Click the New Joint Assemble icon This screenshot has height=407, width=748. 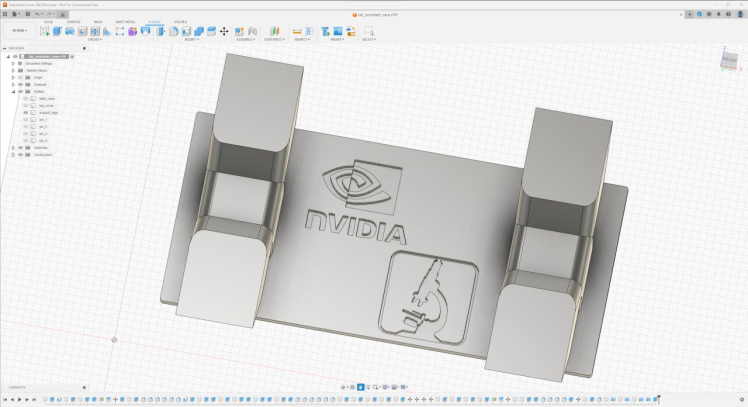click(x=238, y=31)
